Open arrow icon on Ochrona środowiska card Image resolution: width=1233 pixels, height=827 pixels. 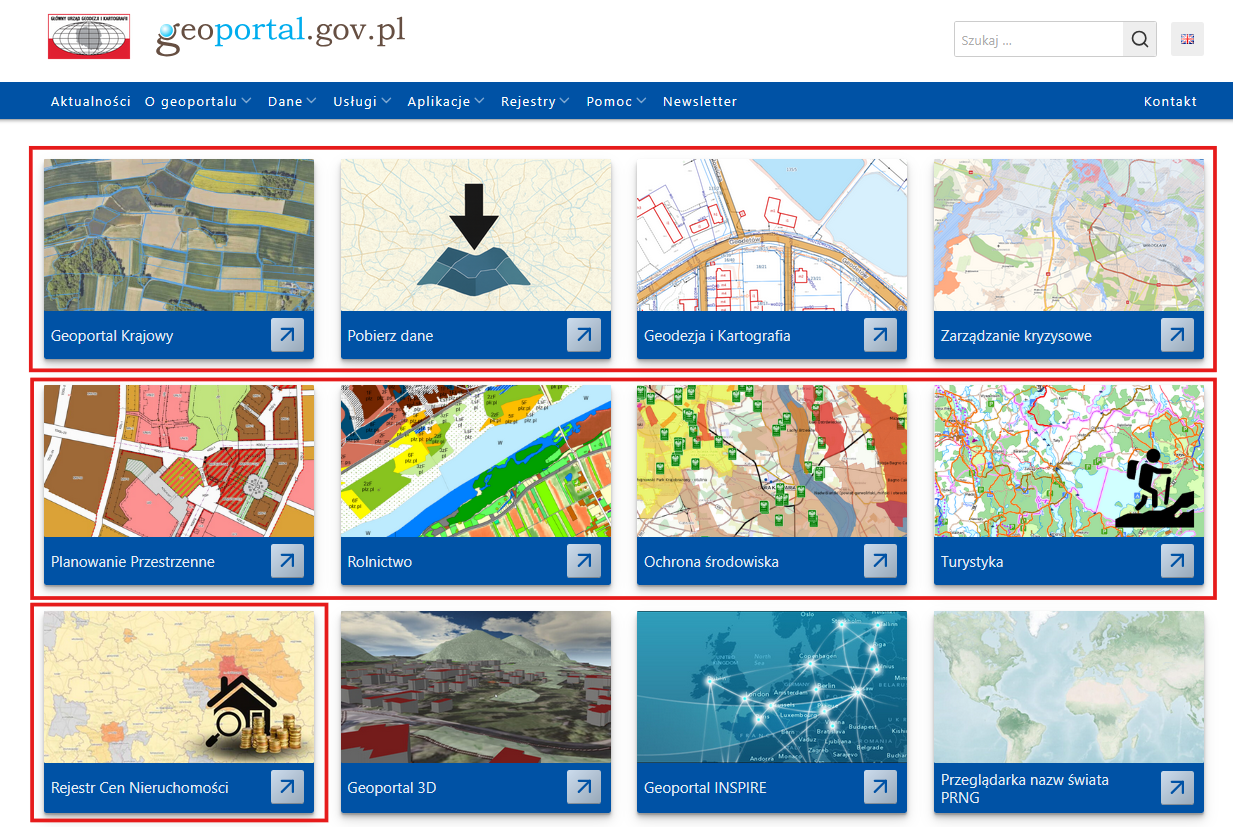(x=881, y=561)
